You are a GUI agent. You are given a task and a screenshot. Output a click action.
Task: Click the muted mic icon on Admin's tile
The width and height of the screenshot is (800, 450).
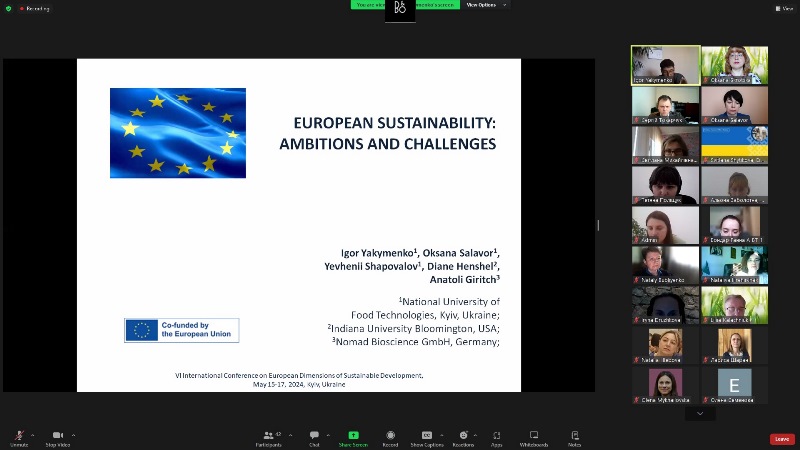click(x=636, y=240)
